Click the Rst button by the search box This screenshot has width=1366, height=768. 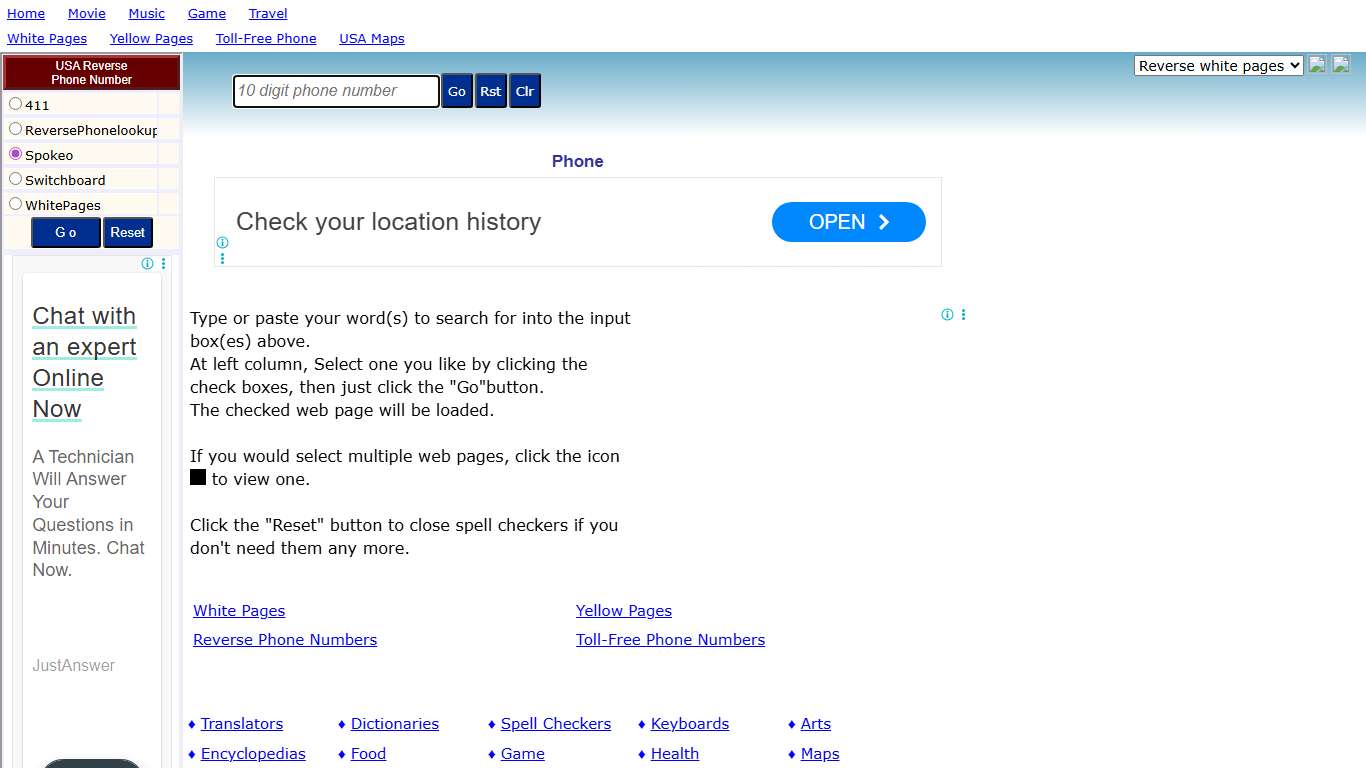(x=490, y=91)
